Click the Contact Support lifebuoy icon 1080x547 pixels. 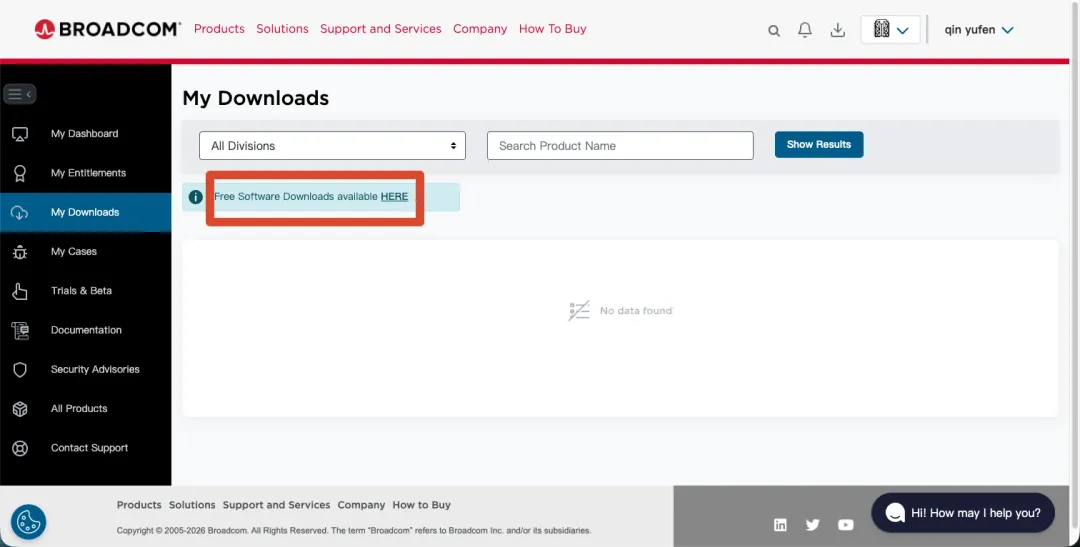[x=20, y=448]
